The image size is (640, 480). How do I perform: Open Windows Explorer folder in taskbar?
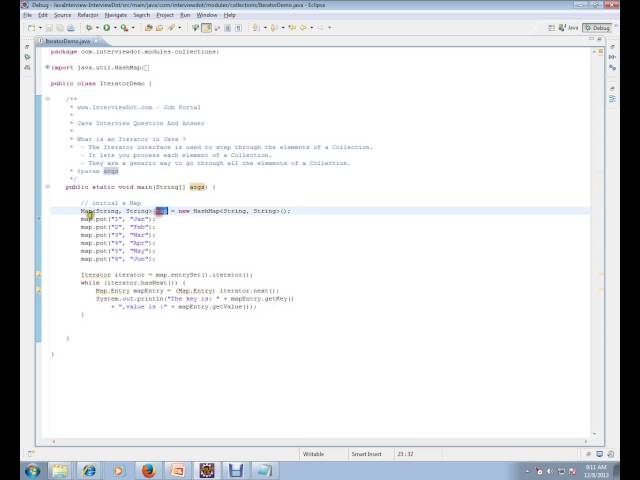60,471
